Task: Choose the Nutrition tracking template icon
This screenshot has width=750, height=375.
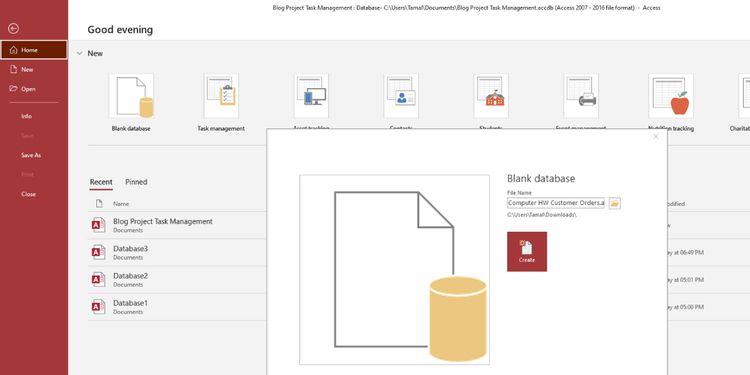Action: pos(671,96)
